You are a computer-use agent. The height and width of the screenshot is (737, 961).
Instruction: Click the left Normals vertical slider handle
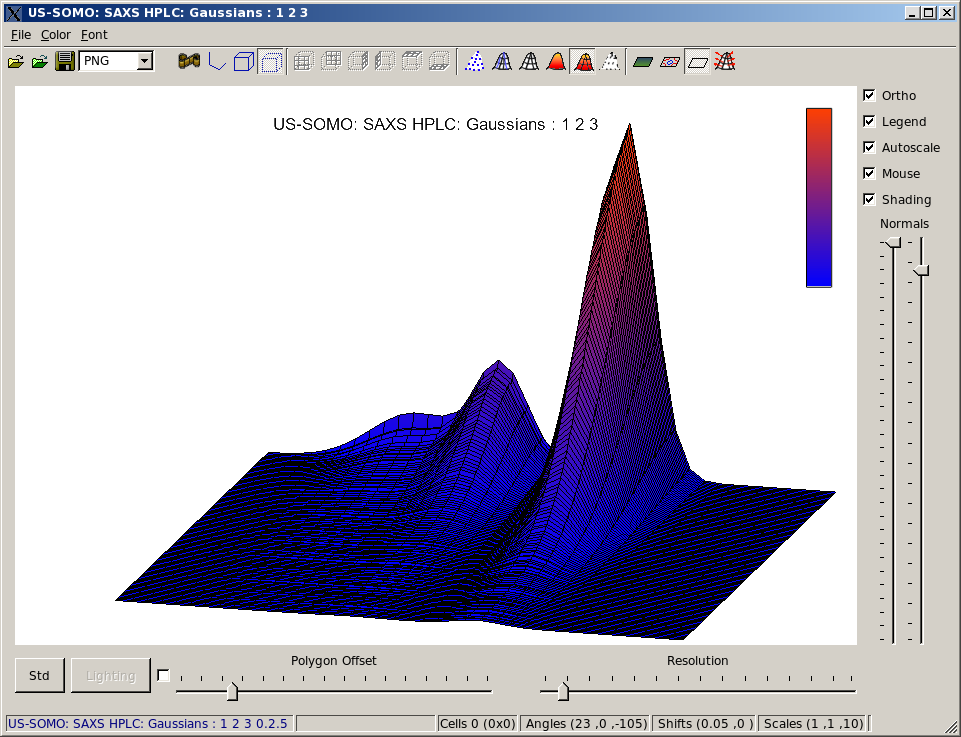pos(894,243)
